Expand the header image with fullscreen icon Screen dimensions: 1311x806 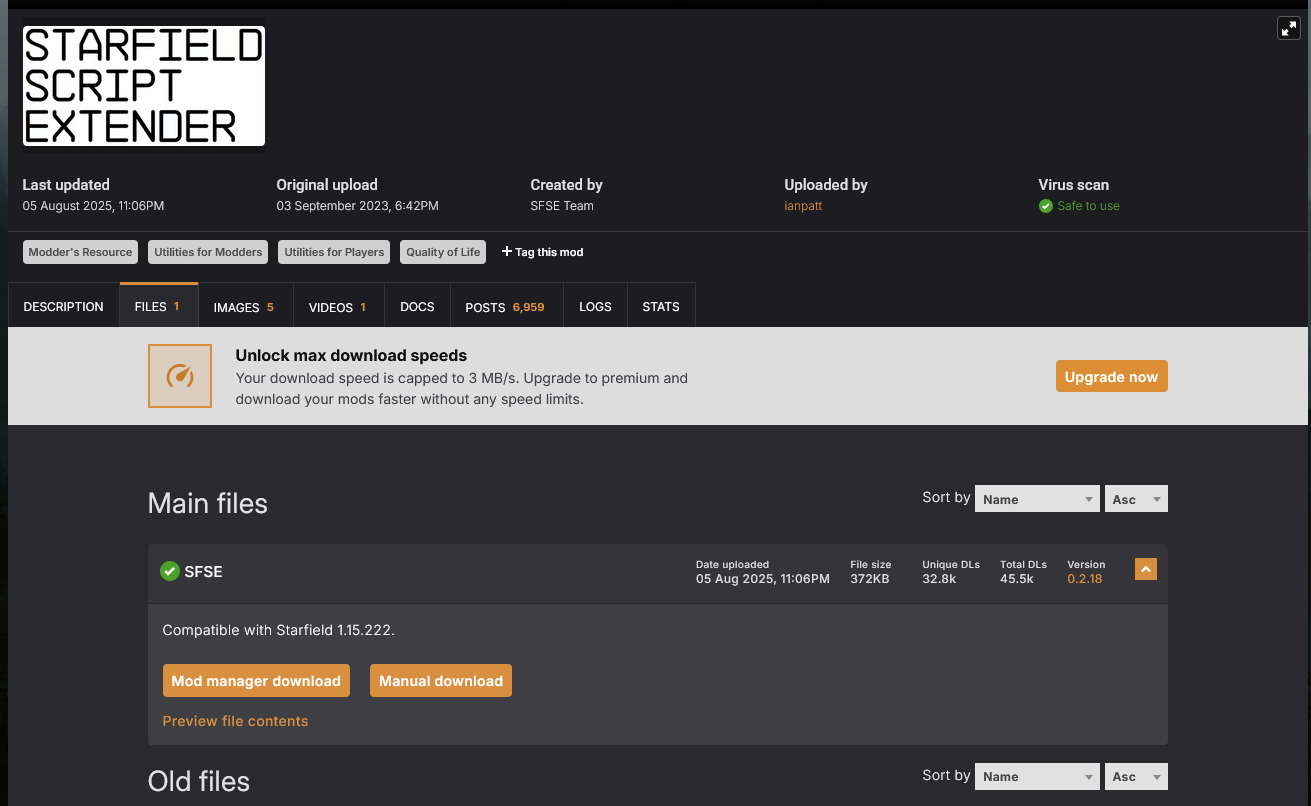tap(1289, 29)
